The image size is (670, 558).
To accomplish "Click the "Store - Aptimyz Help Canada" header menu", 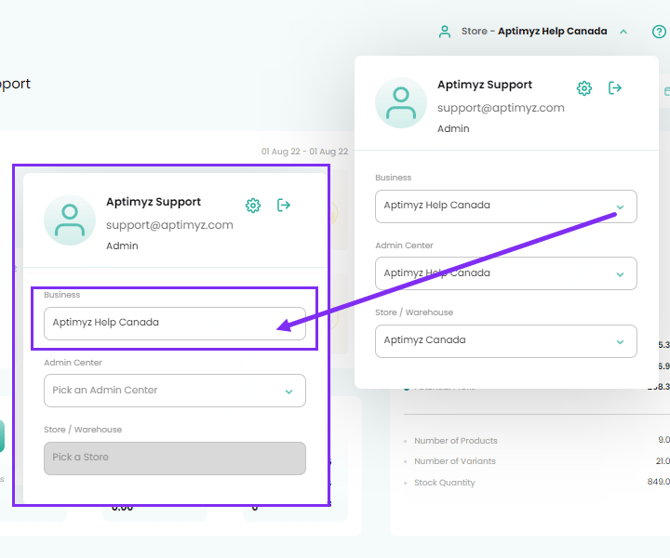I will point(533,32).
